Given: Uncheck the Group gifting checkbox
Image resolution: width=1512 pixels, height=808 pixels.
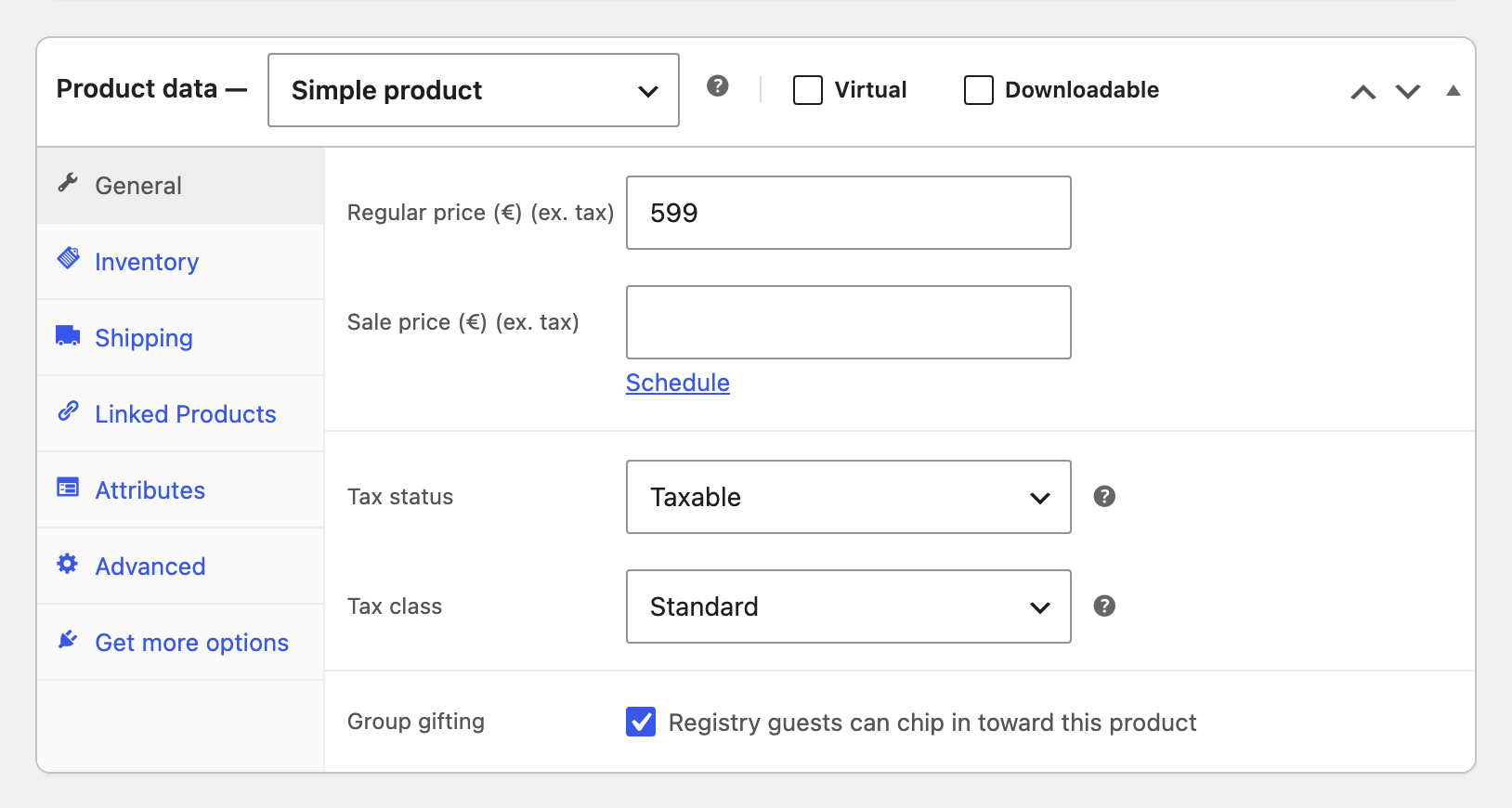Looking at the screenshot, I should coord(641,722).
